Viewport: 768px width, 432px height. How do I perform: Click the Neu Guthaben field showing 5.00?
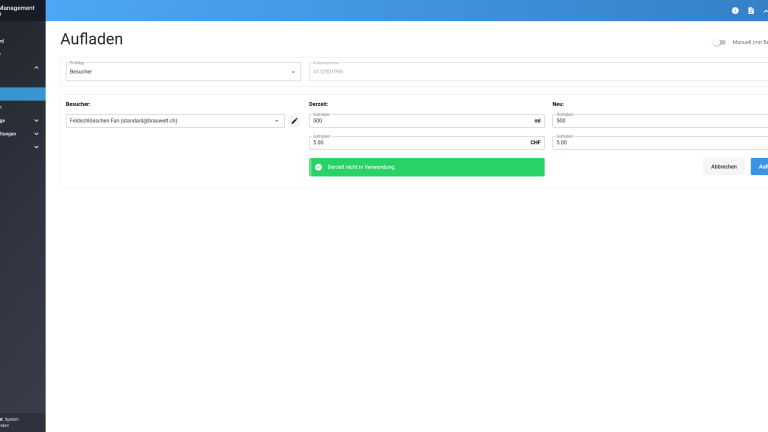(660, 143)
